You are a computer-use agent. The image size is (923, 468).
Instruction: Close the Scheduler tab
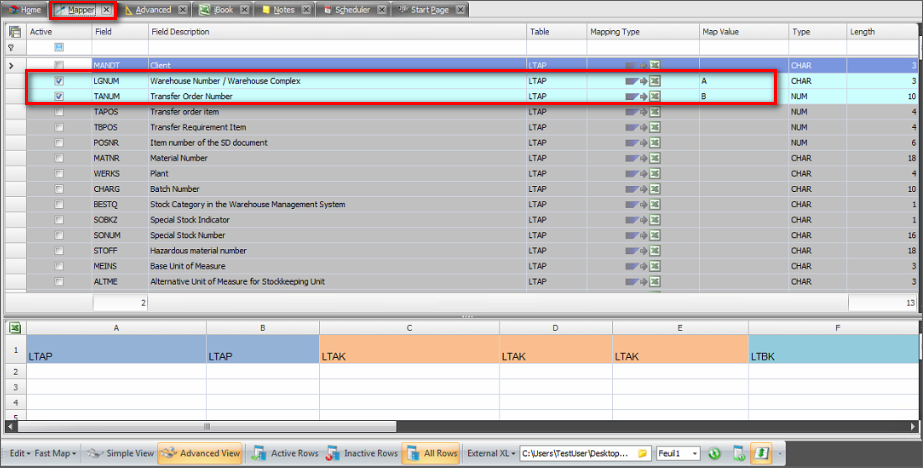[381, 9]
